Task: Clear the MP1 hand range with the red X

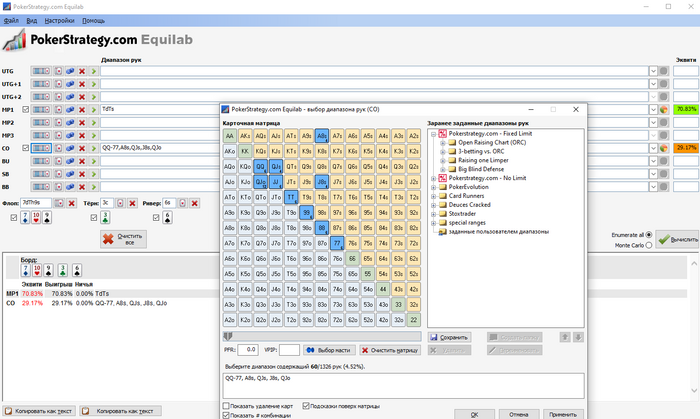Action: point(82,110)
